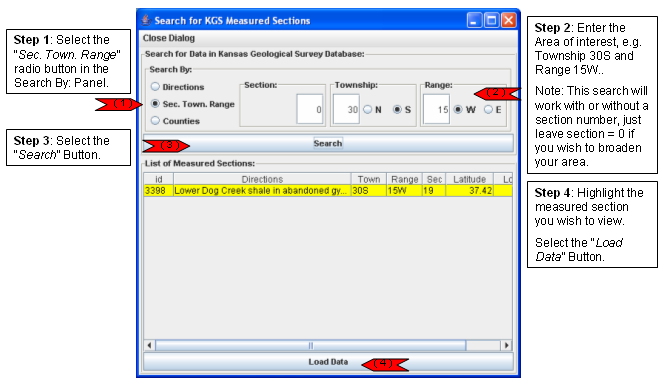Viewport: 665px width, 384px height.
Task: Maximize the KGS Measured Sections window
Action: click(x=492, y=20)
